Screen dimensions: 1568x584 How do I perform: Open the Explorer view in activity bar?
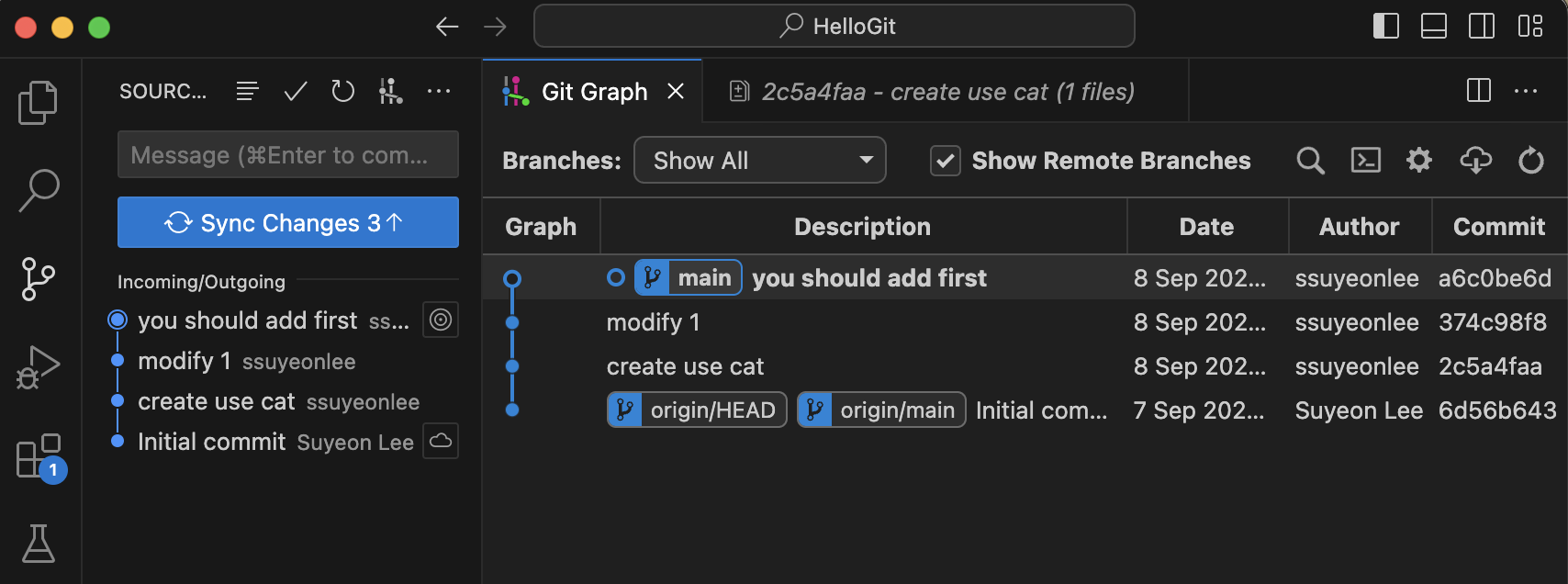(38, 102)
